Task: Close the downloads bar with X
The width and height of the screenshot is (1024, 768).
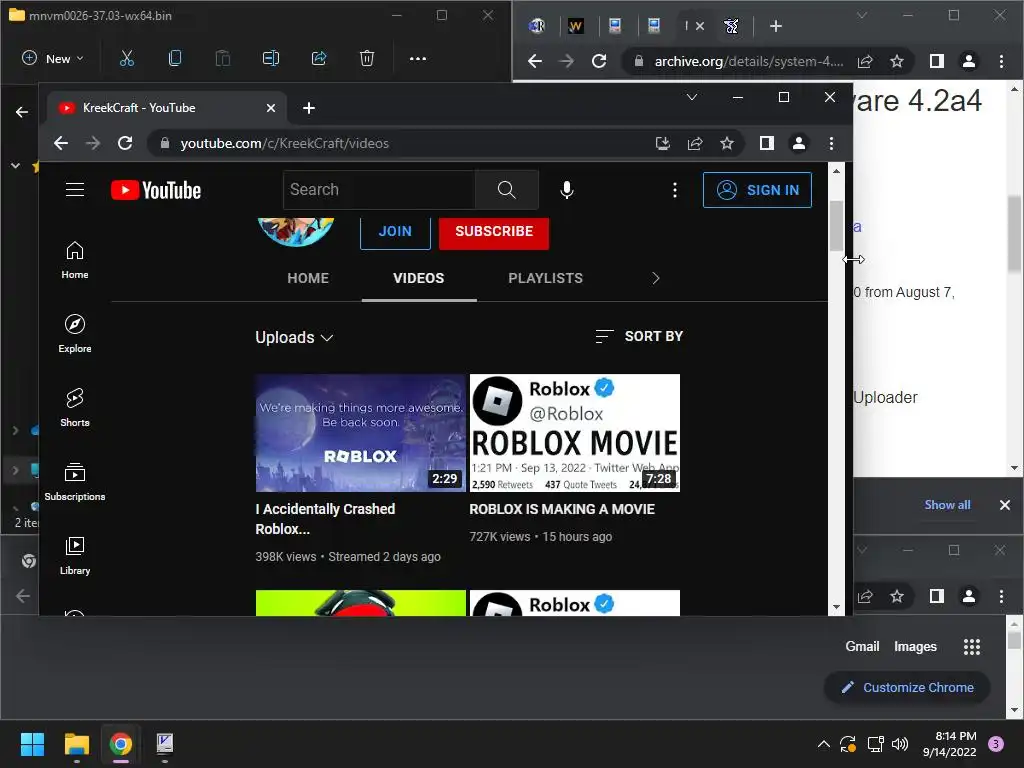Action: [x=1004, y=505]
